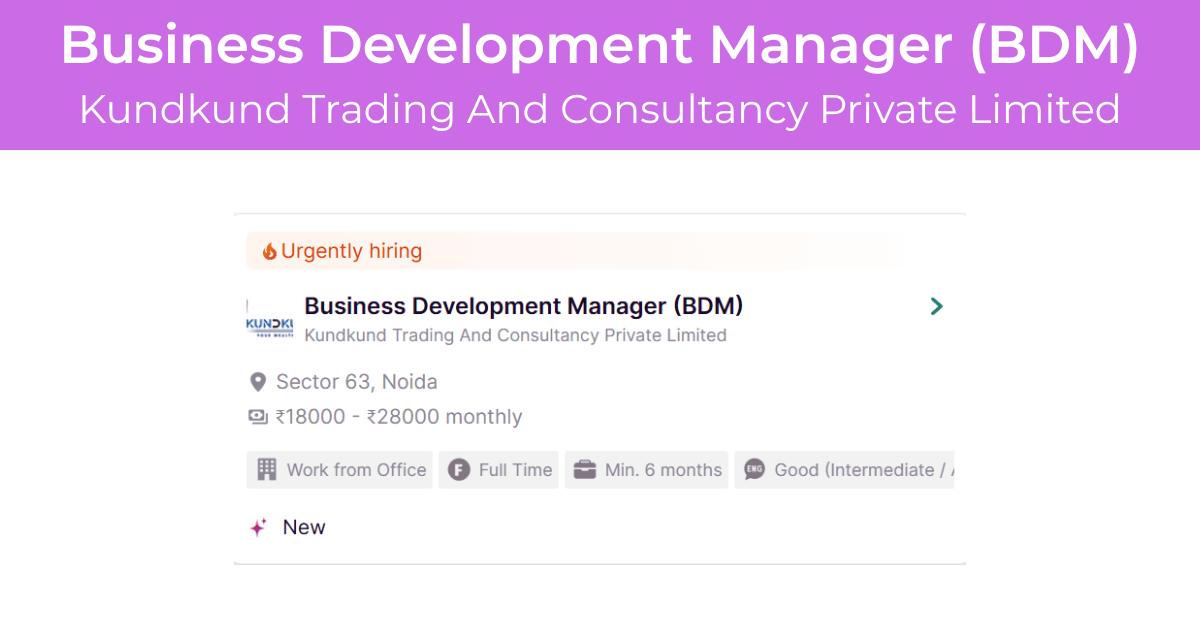The image size is (1200, 628).
Task: Click the ENG speech bubble icon
Action: pos(755,470)
